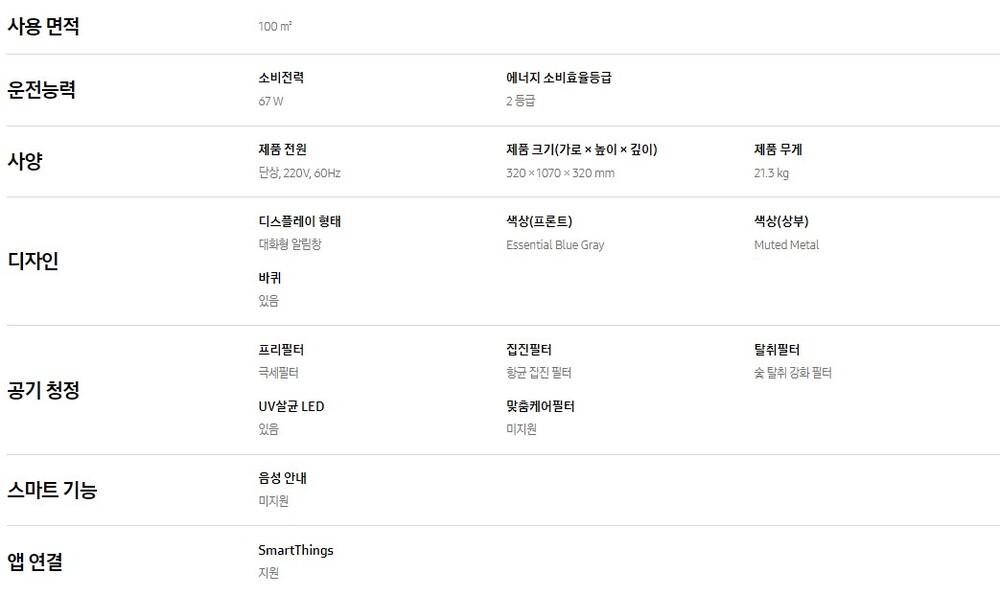1000x596 pixels.
Task: Select the 100 ㎡ area value
Action: pos(275,27)
